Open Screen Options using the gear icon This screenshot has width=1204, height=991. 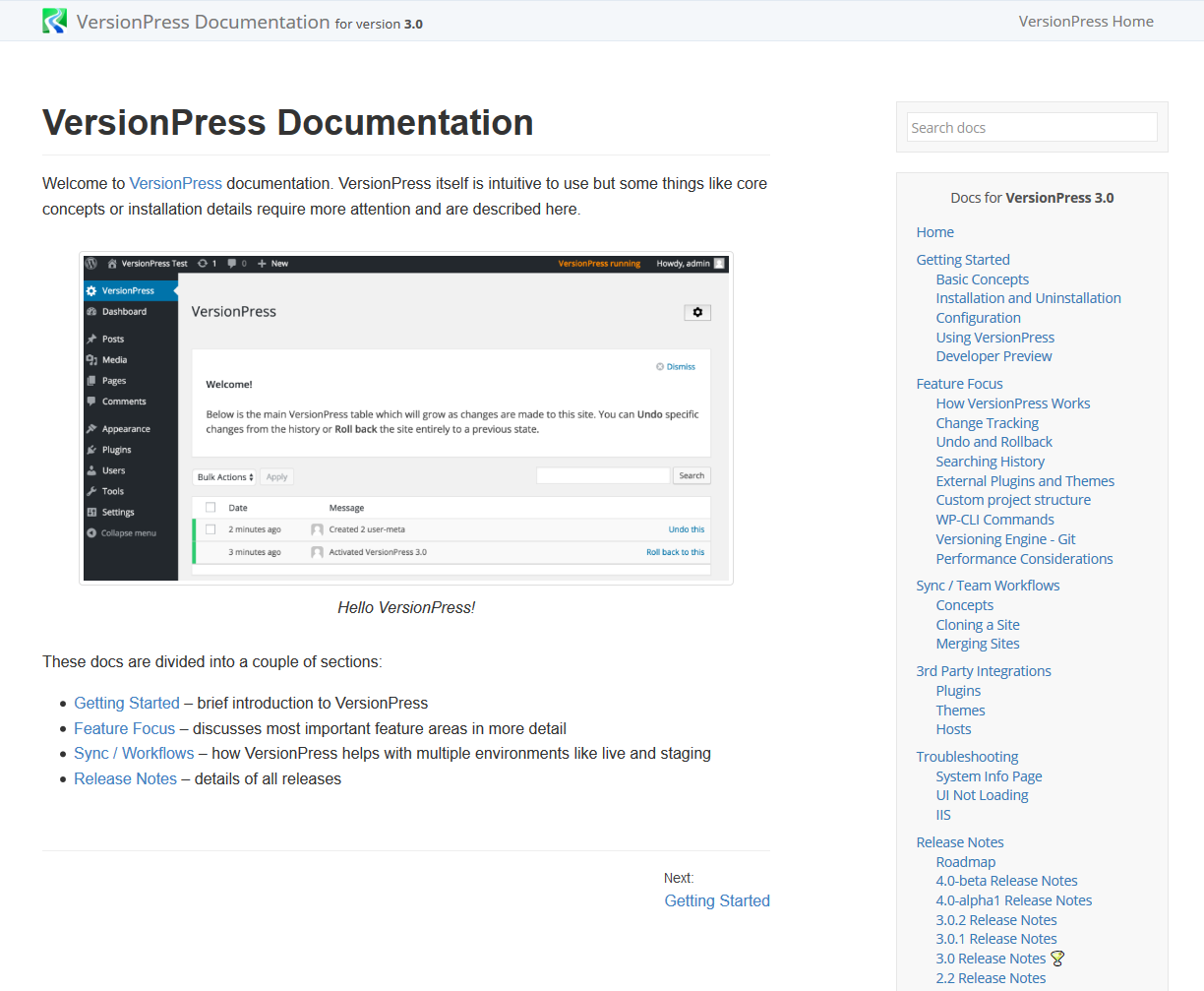tap(696, 312)
